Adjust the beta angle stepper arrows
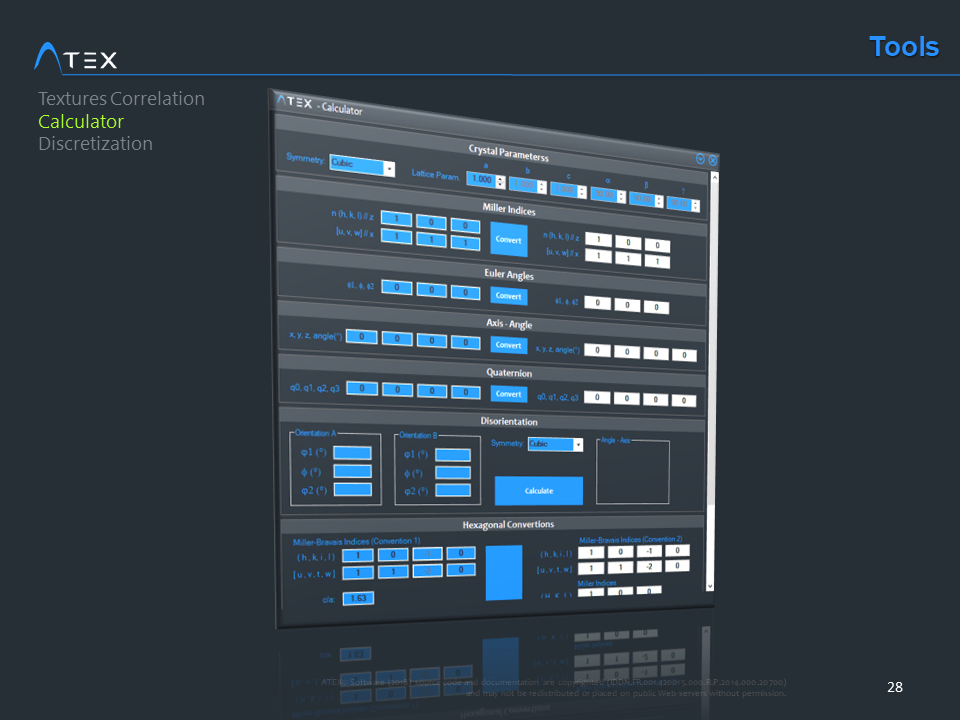960x720 pixels. coord(659,201)
